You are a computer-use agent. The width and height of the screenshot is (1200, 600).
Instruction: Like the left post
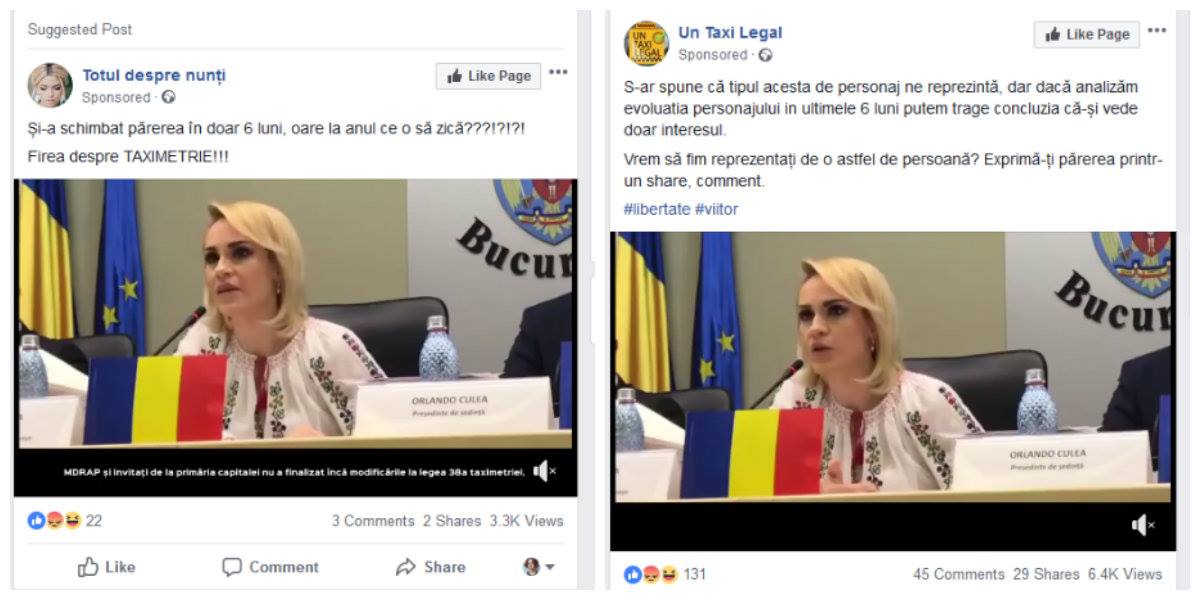(x=106, y=567)
